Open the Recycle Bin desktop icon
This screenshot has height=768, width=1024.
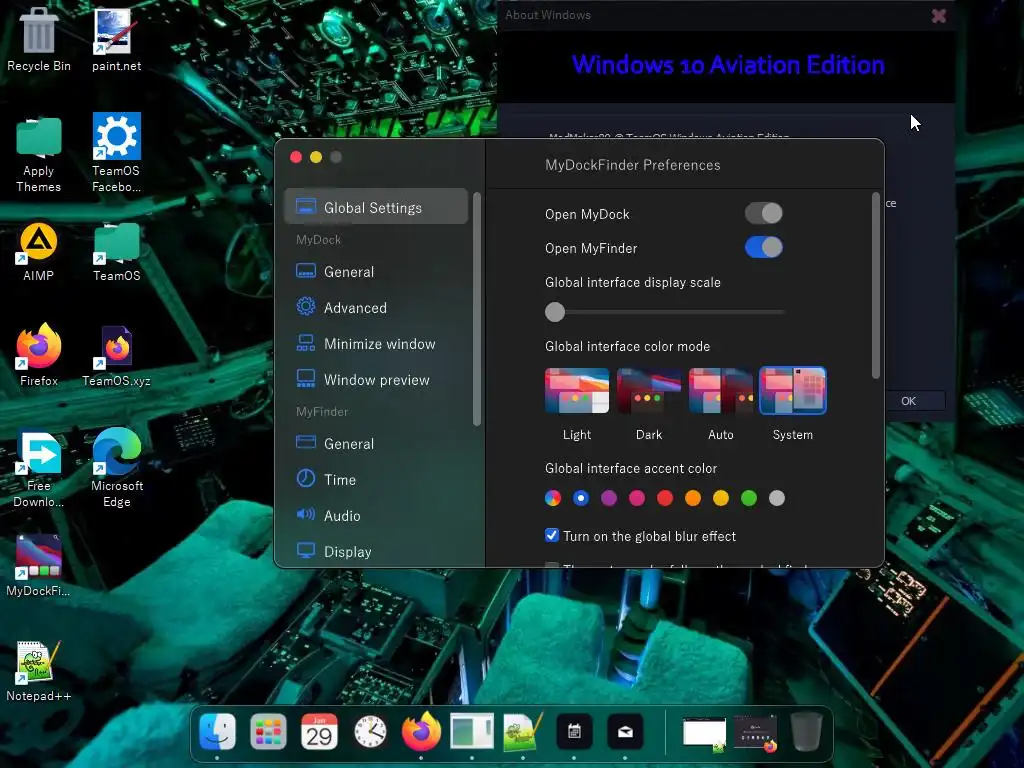pos(39,39)
